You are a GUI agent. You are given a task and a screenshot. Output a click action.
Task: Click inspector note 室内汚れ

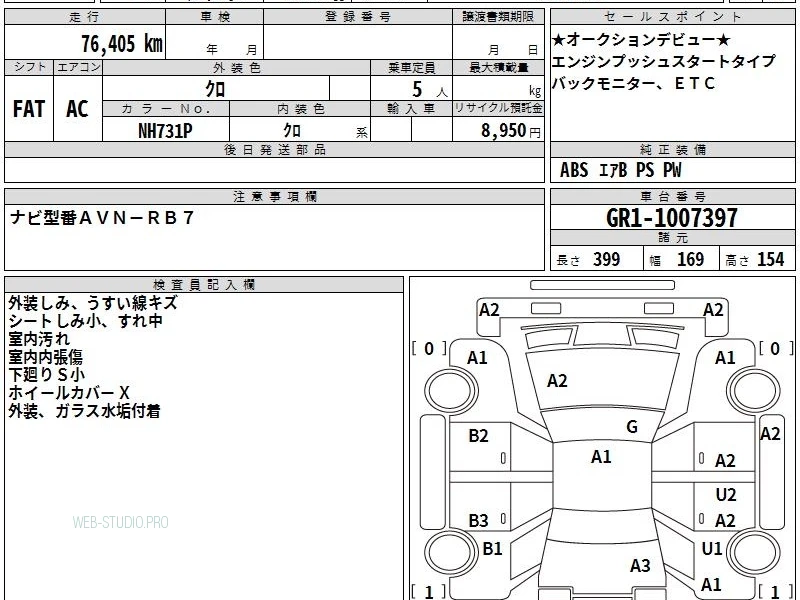click(x=39, y=338)
